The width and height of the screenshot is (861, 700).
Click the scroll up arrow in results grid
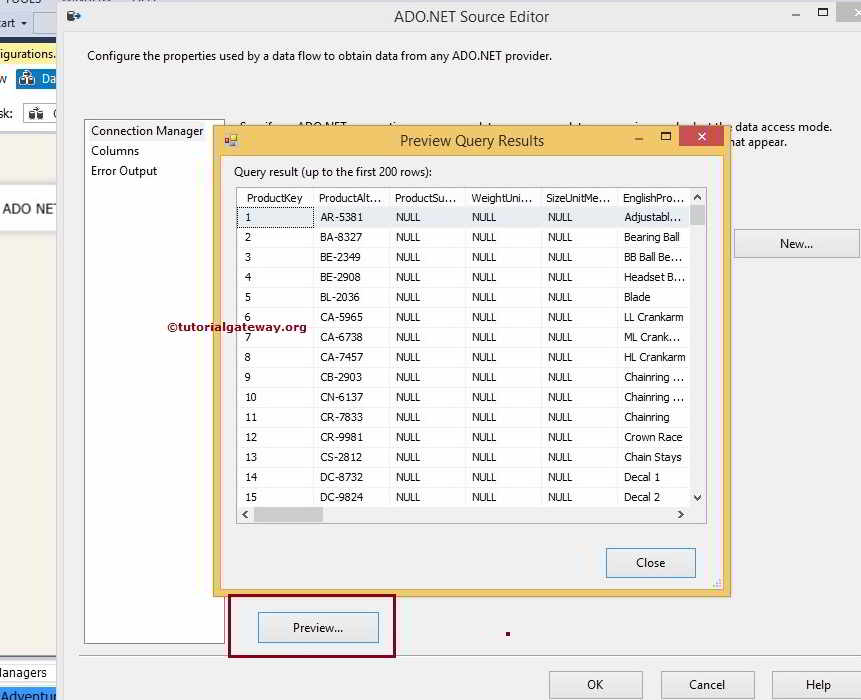click(x=697, y=198)
